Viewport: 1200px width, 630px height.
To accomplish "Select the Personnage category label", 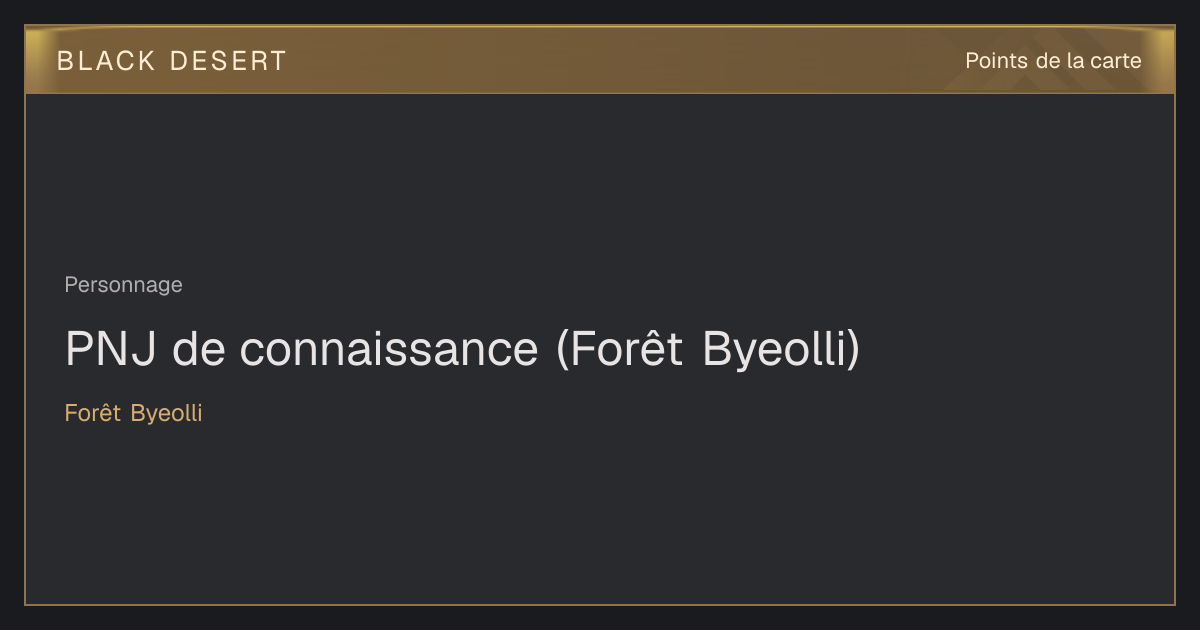I will tap(123, 285).
